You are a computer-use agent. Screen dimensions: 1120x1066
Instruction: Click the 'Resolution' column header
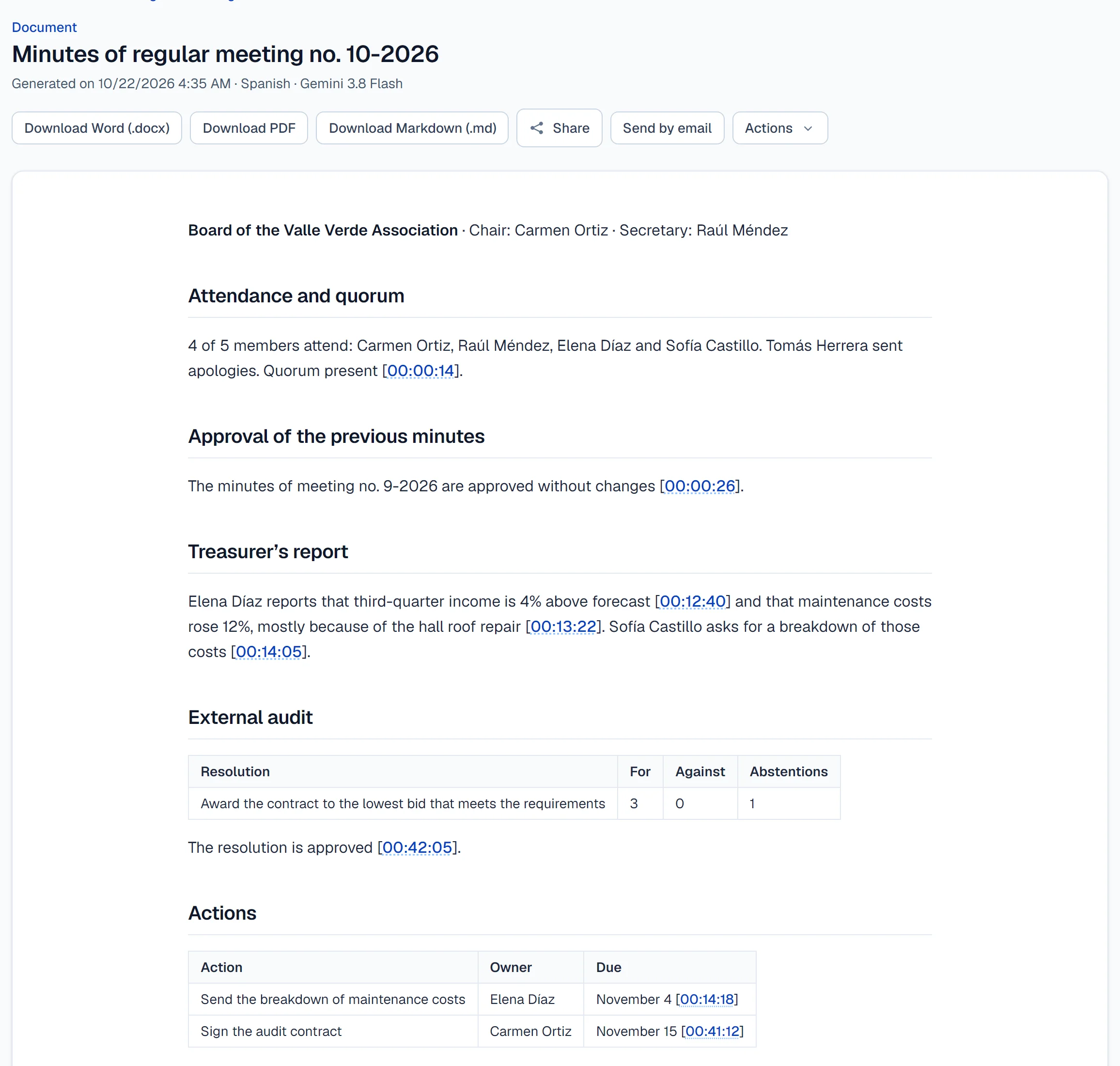(x=403, y=771)
